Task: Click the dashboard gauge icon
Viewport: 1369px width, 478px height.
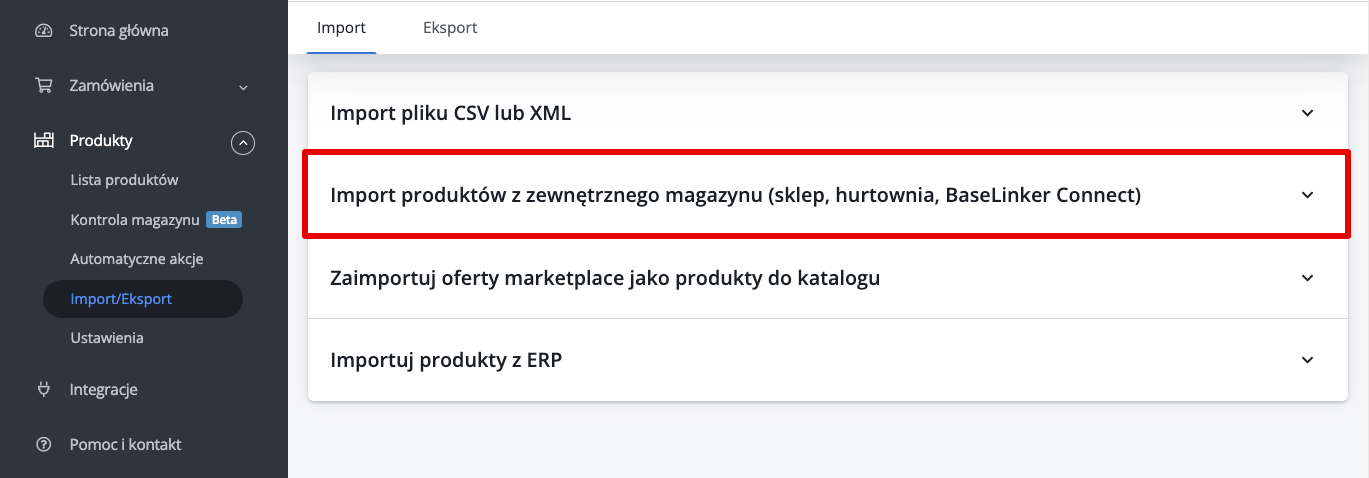Action: (43, 31)
